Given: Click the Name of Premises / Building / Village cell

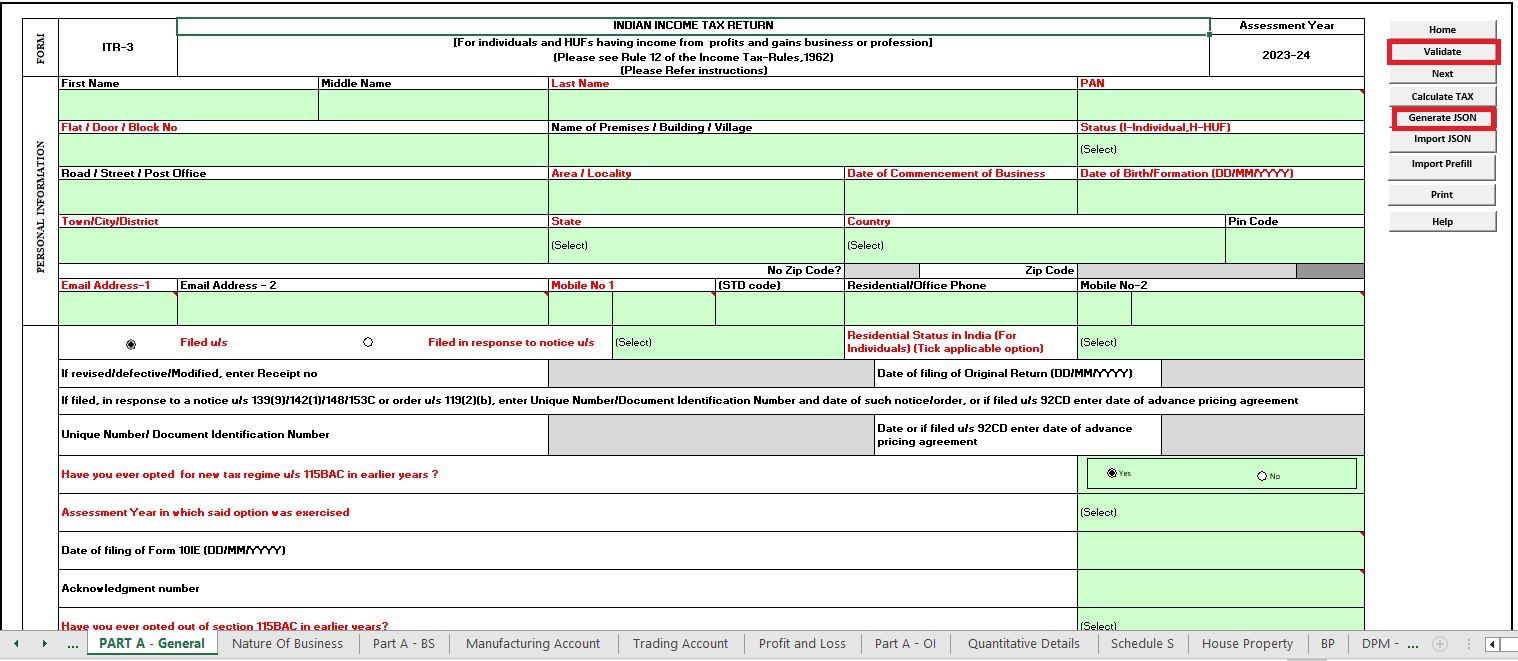Looking at the screenshot, I should pos(813,150).
